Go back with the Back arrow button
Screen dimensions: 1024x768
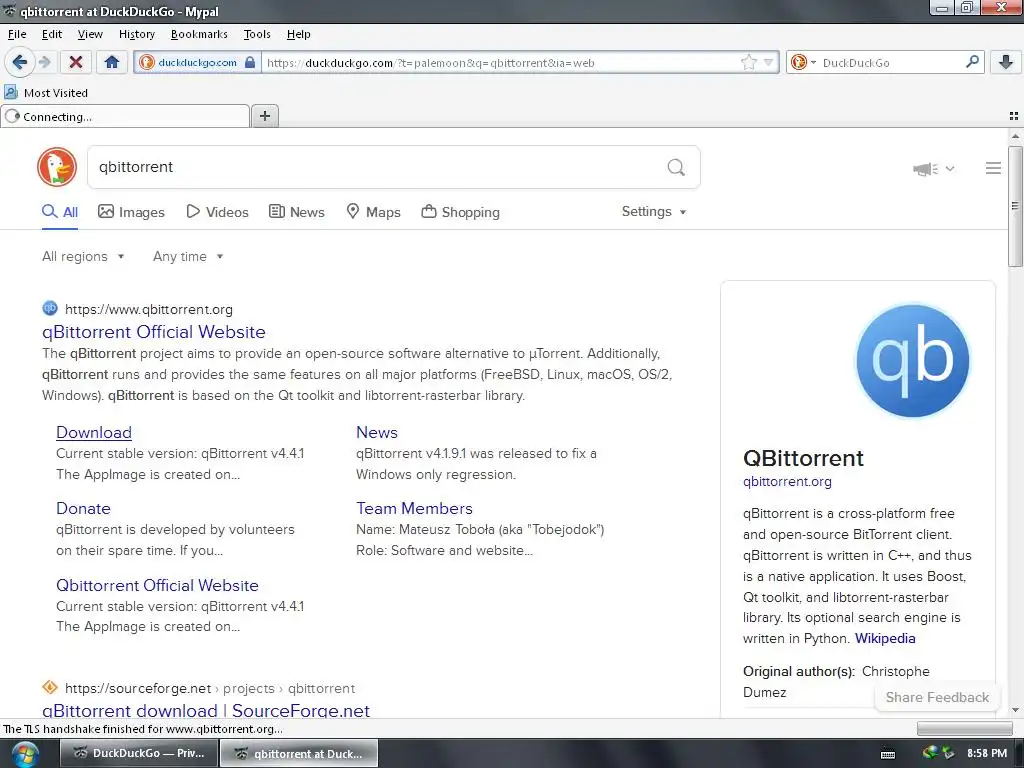pyautogui.click(x=19, y=62)
